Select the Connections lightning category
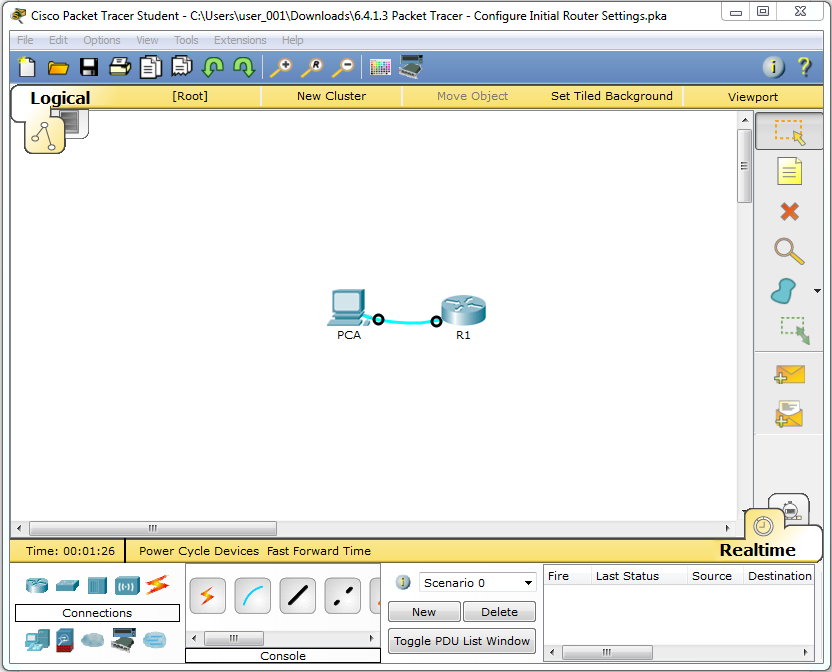Screen dimensions: 832x672 tap(158, 584)
